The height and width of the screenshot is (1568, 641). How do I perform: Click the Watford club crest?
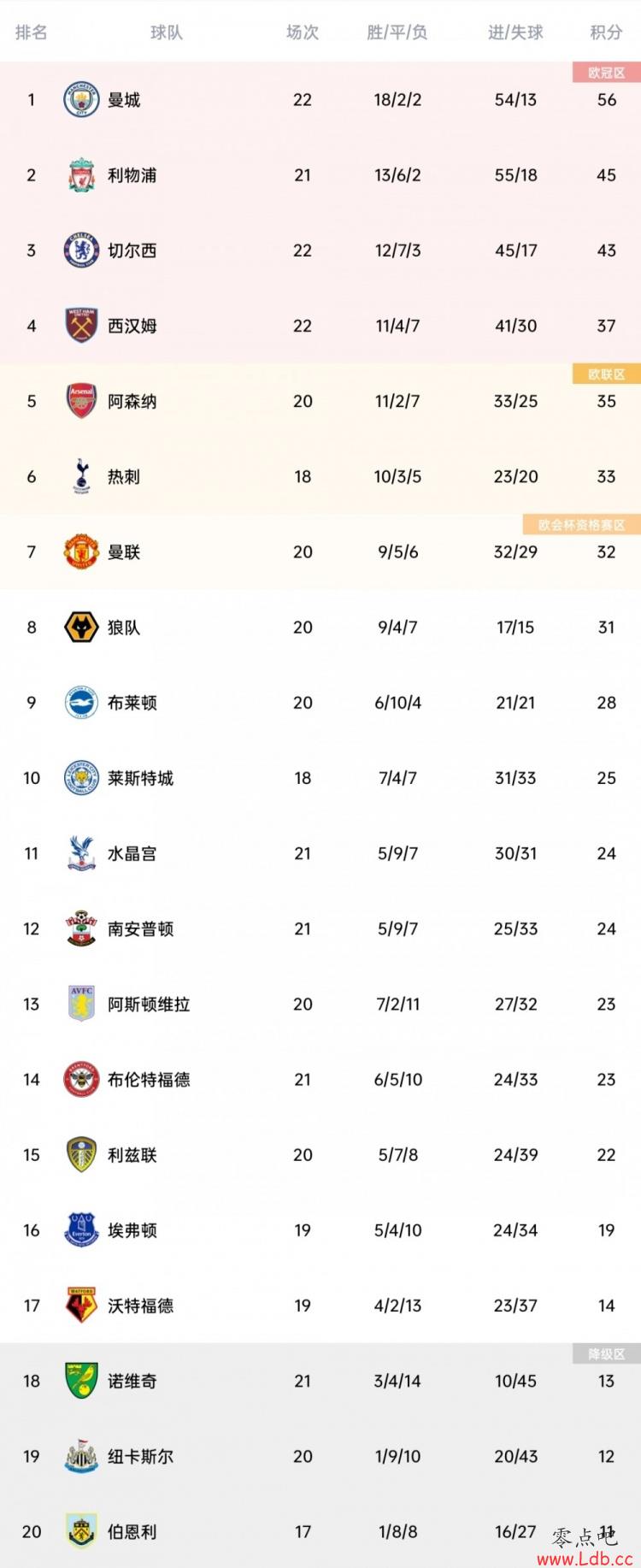(x=82, y=1306)
